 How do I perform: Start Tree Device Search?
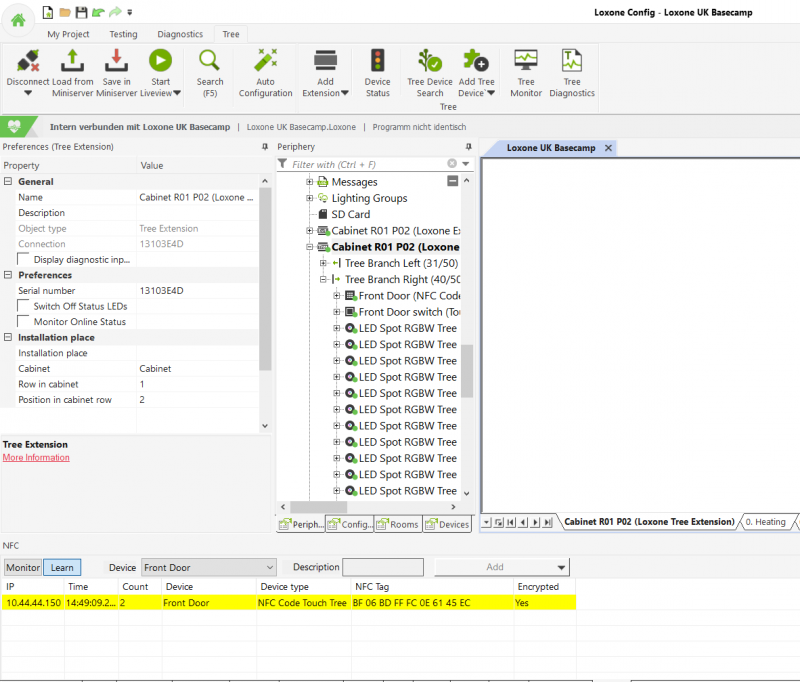(x=429, y=61)
